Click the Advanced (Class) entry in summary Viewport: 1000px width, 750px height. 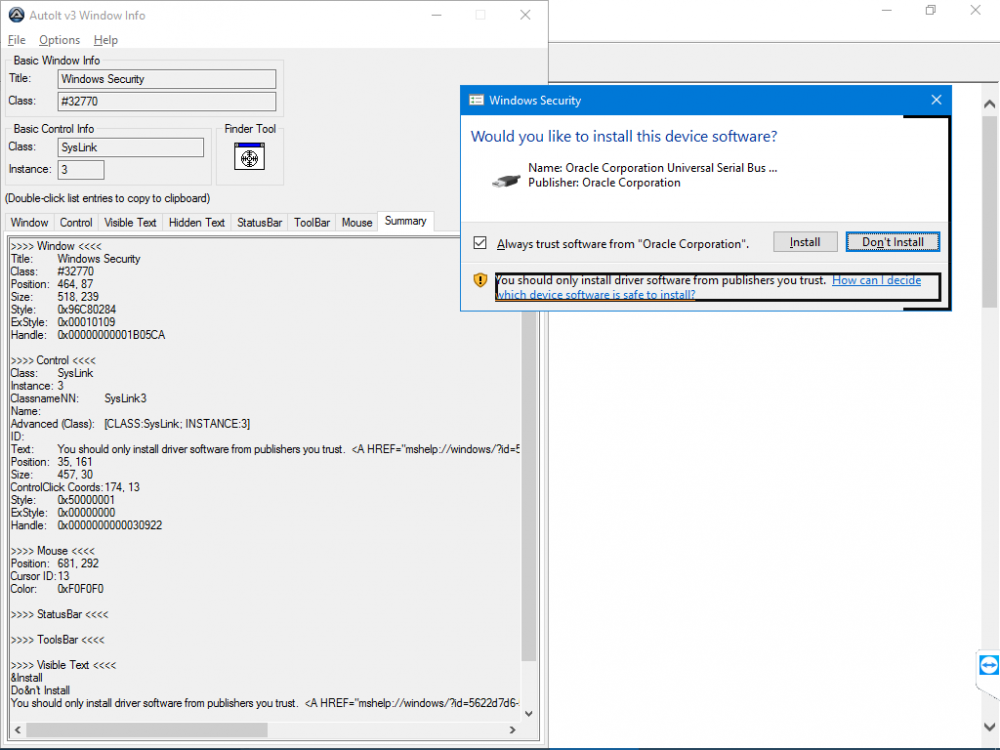[130, 424]
